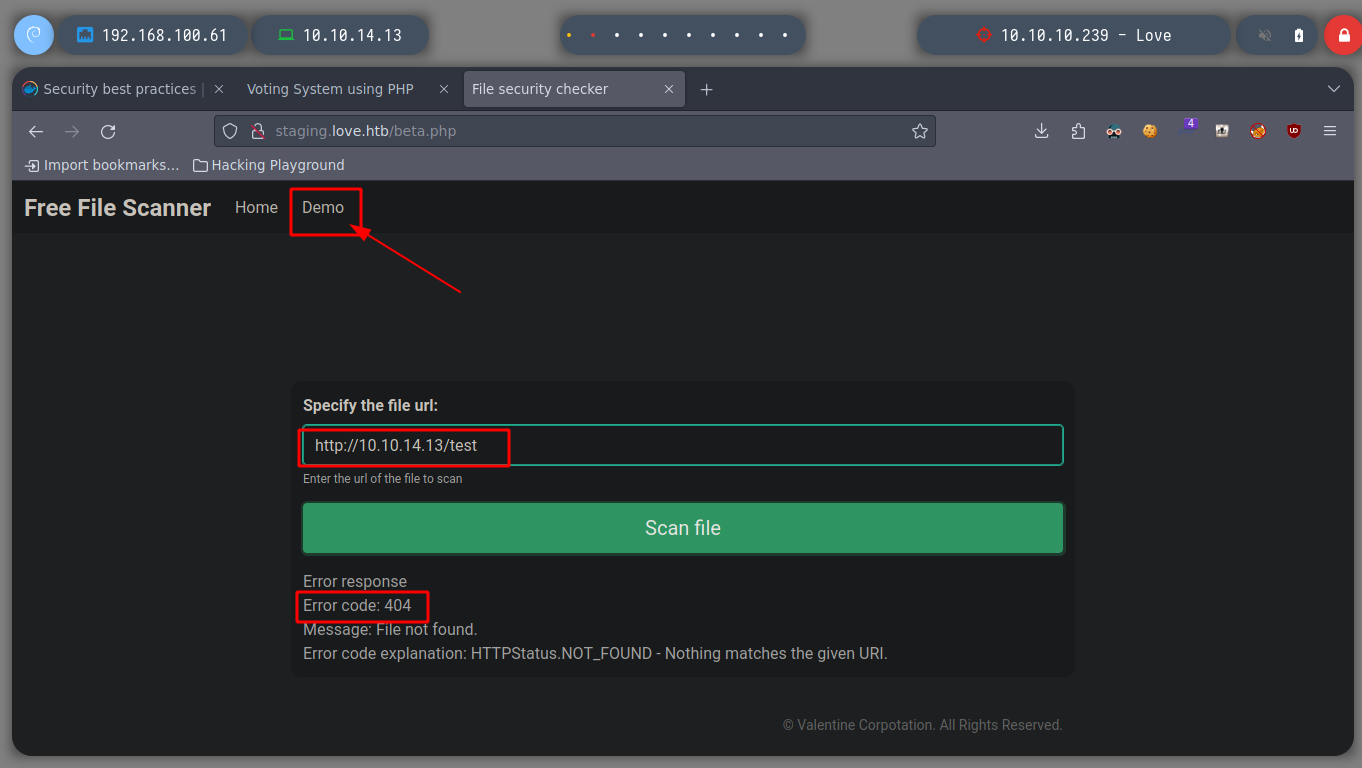
Task: Click the forward navigation arrow
Action: coord(72,131)
